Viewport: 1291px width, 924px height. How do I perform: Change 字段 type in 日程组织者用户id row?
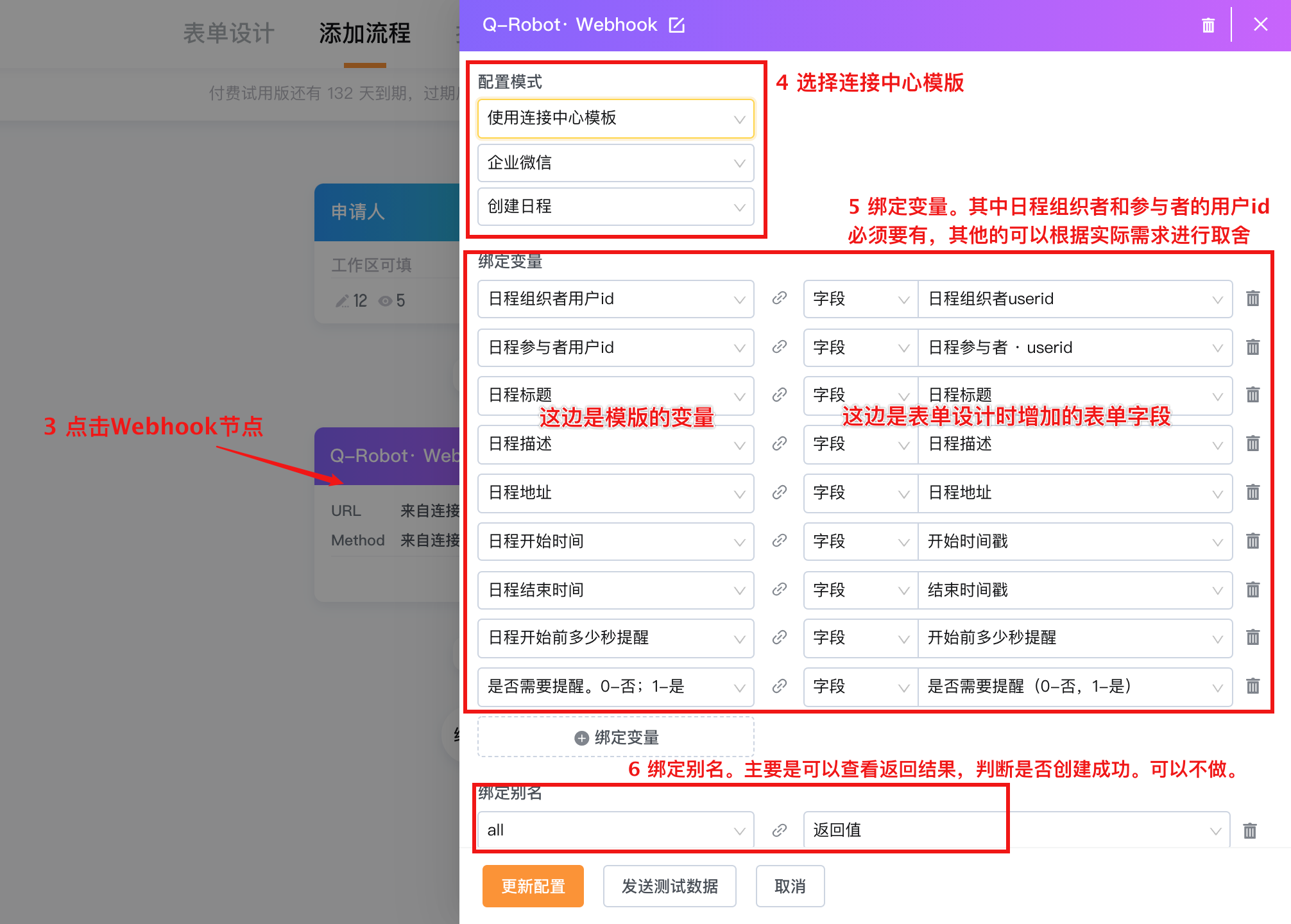point(861,299)
